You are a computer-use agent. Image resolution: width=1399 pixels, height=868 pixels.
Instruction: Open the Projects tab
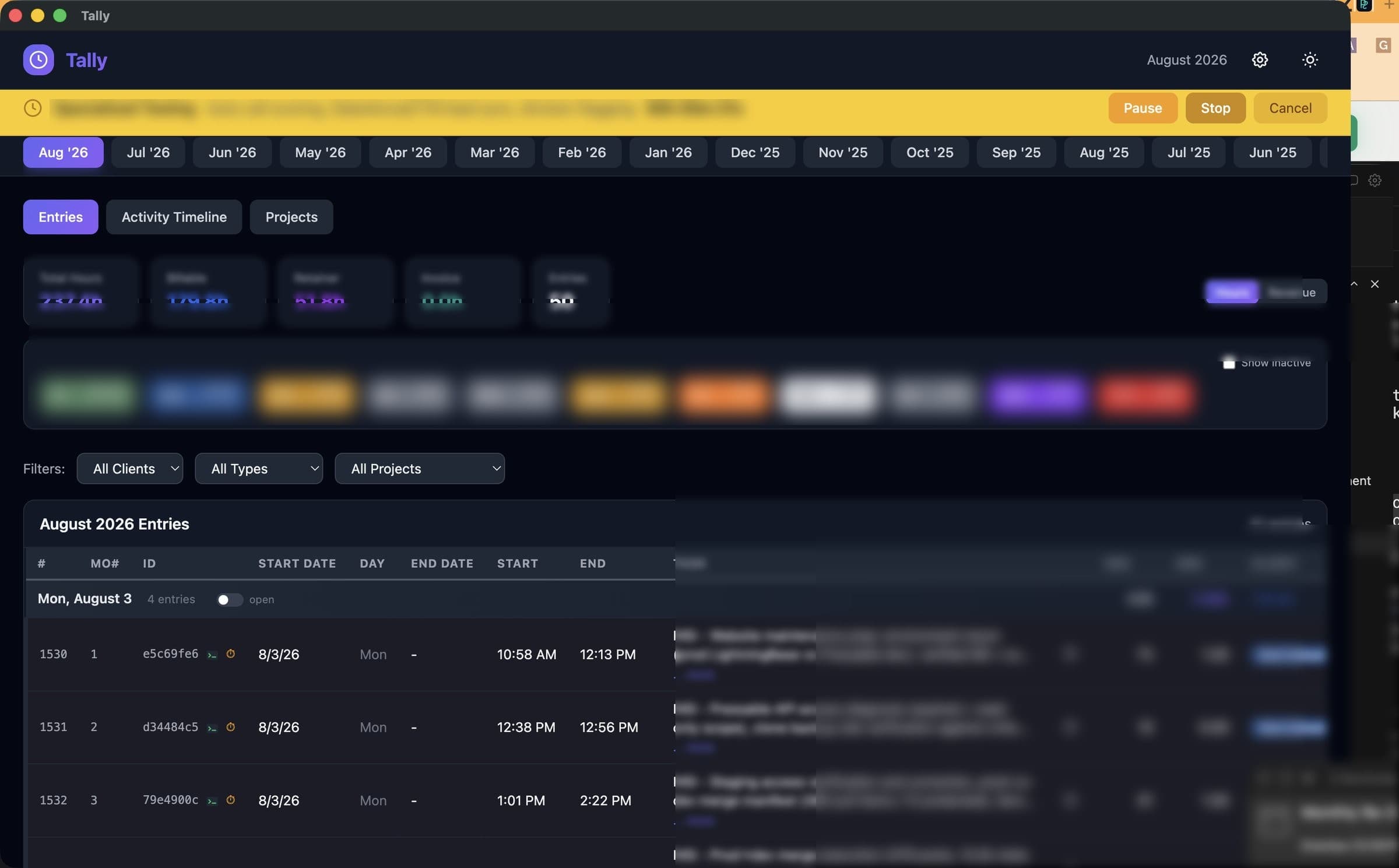(x=291, y=217)
